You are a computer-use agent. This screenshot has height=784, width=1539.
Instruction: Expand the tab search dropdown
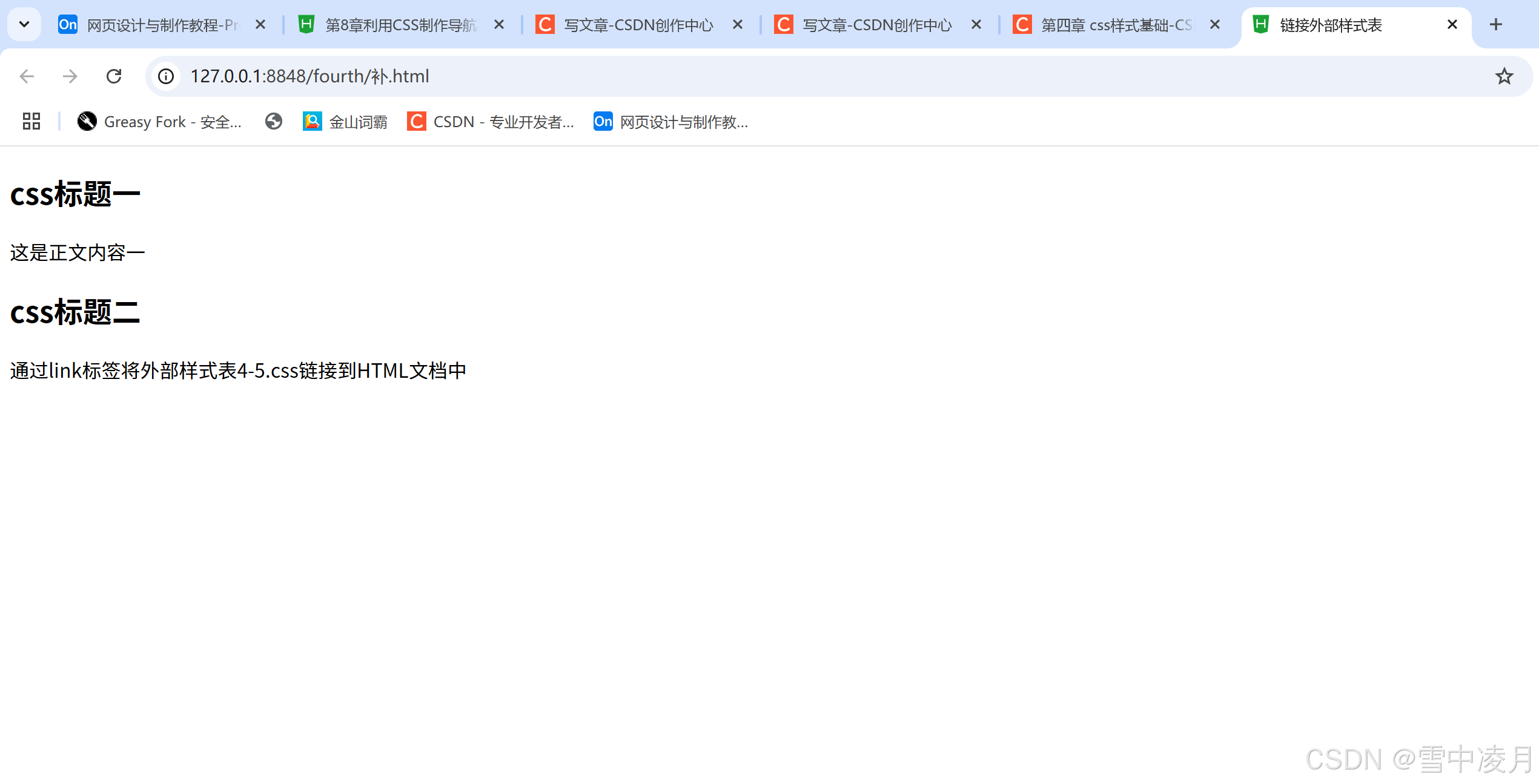pos(24,25)
